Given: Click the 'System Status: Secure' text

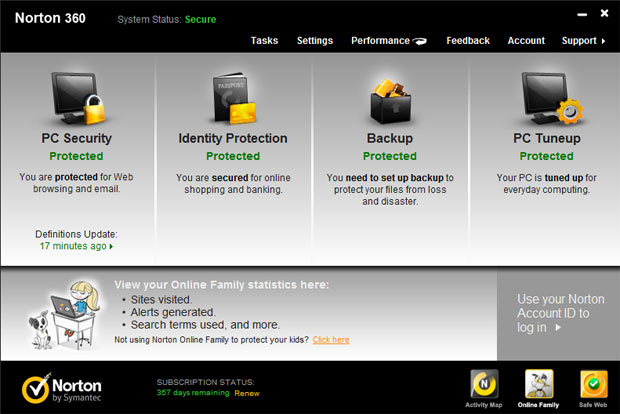Looking at the screenshot, I should [x=167, y=19].
